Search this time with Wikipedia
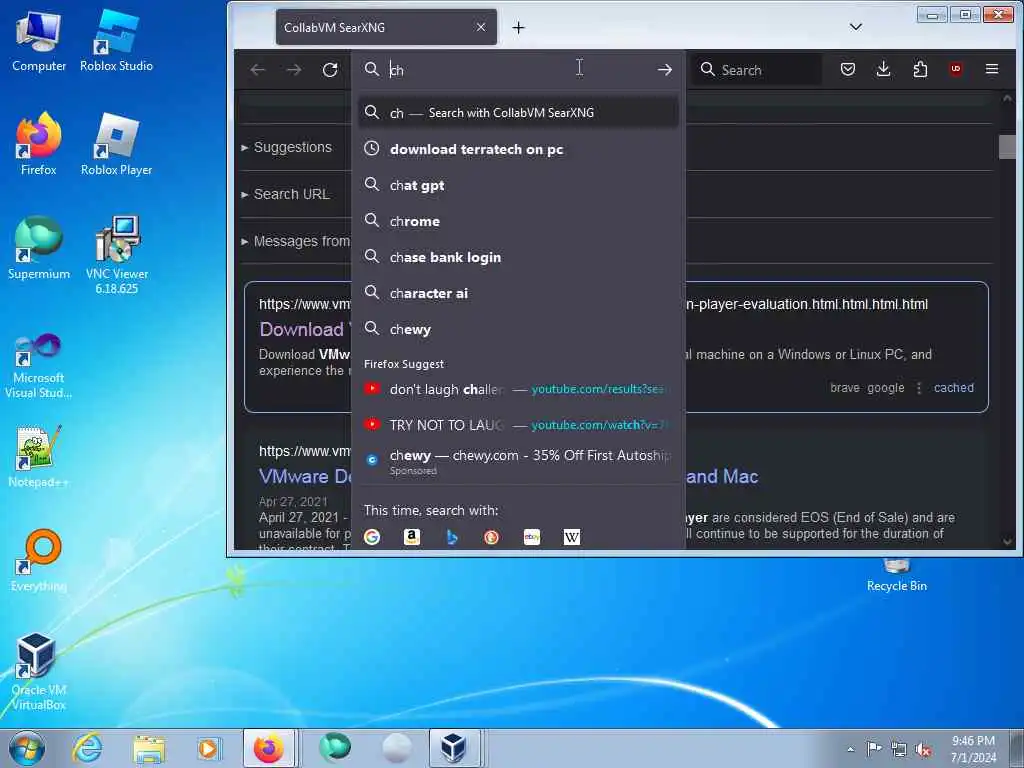The height and width of the screenshot is (768, 1024). tap(572, 537)
